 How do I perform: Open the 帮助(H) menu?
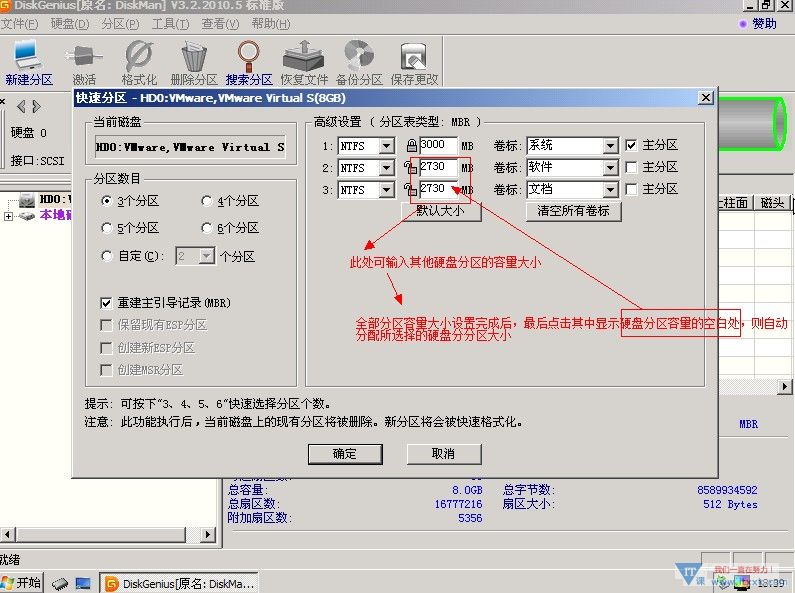[x=271, y=24]
